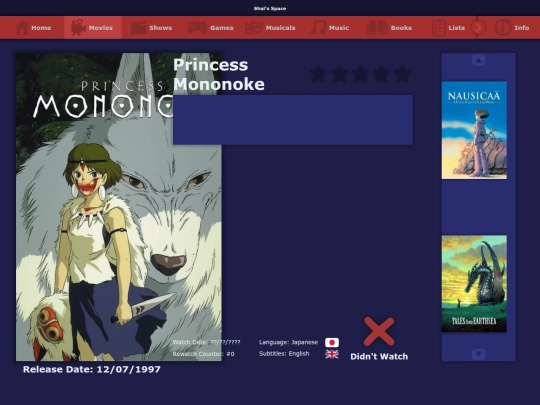This screenshot has height=405, width=540.
Task: Open the Home tab label
Action: [41, 28]
